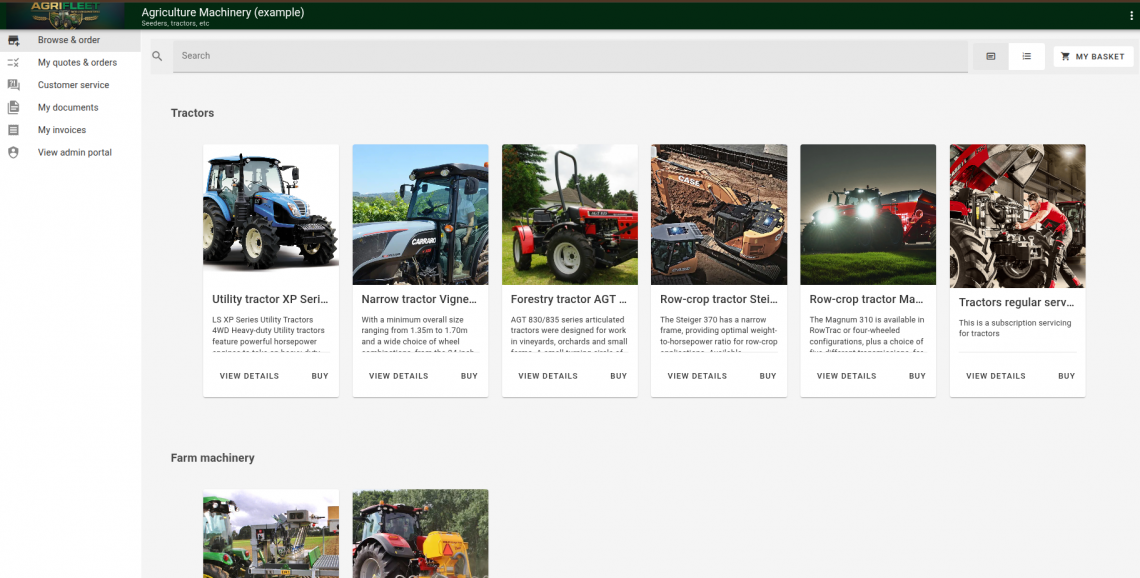
Task: Click the Customer service icon
Action: tap(13, 85)
